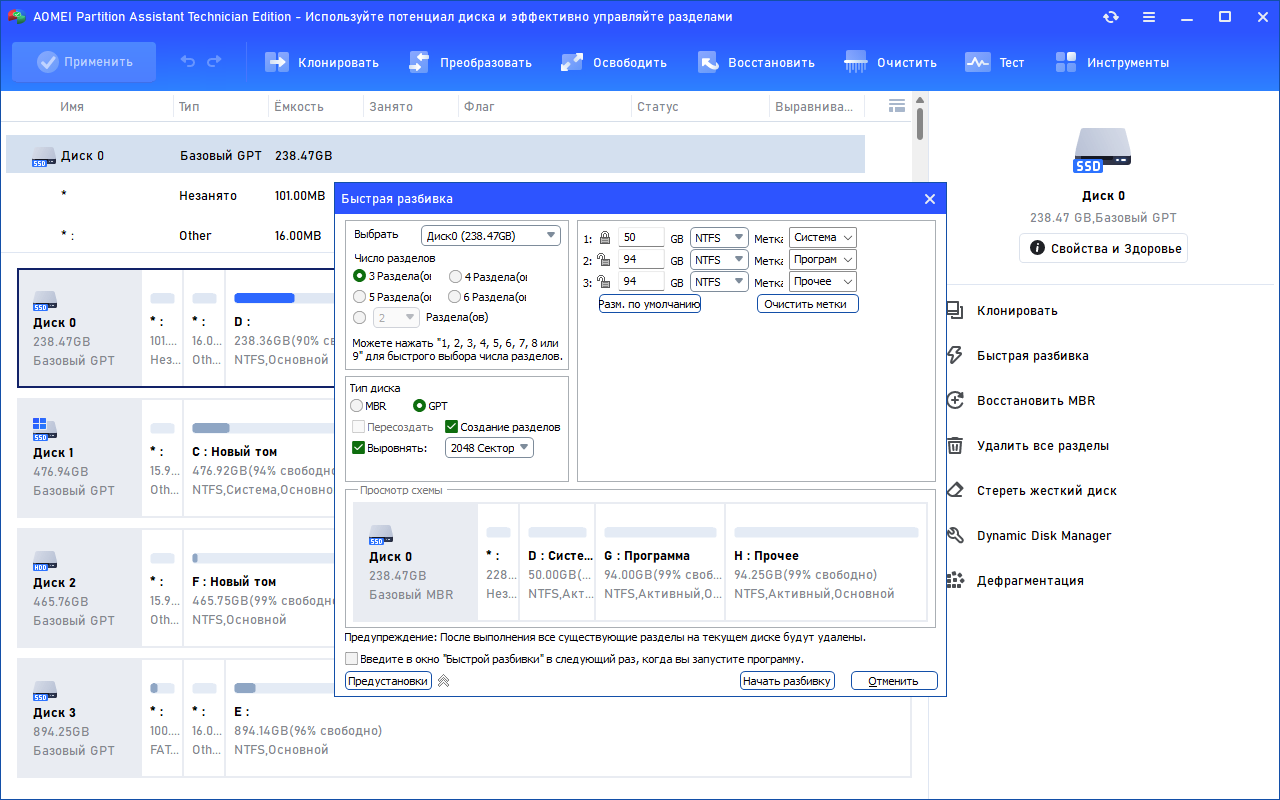Click sidebar Восстановить MBR item
The height and width of the screenshot is (800, 1280).
1021,401
